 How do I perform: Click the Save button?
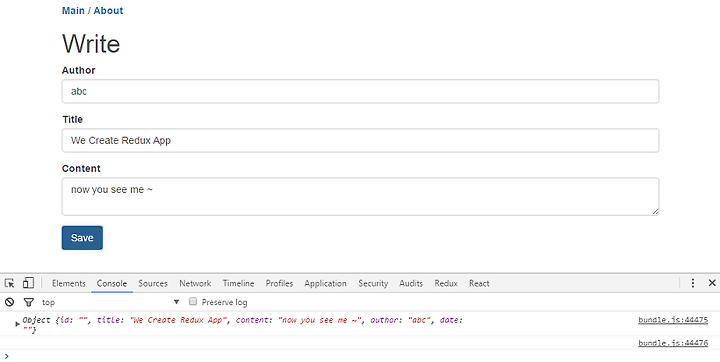click(82, 238)
